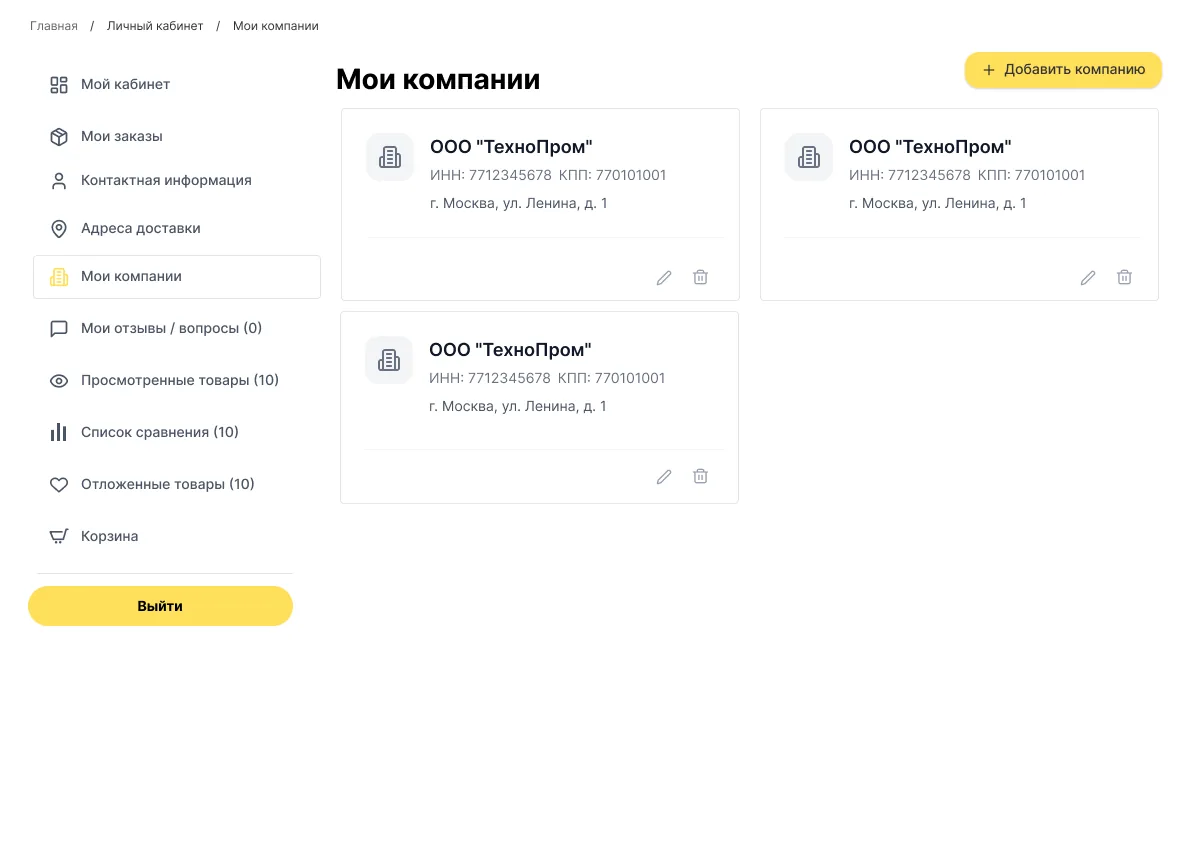The image size is (1200, 858).
Task: Click the yellow Выйти button
Action: 160,606
